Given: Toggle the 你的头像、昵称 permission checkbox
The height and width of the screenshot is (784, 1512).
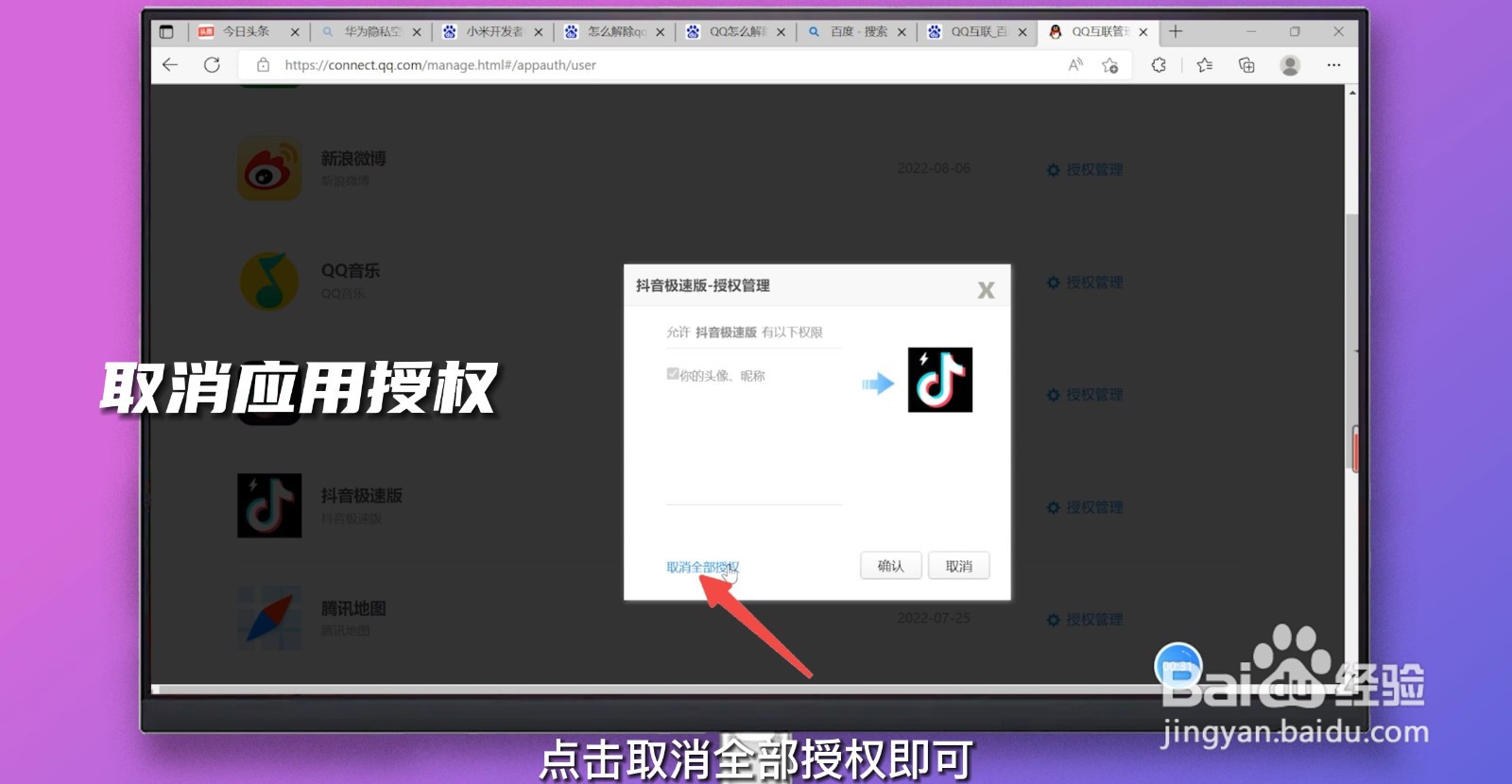Looking at the screenshot, I should point(673,374).
